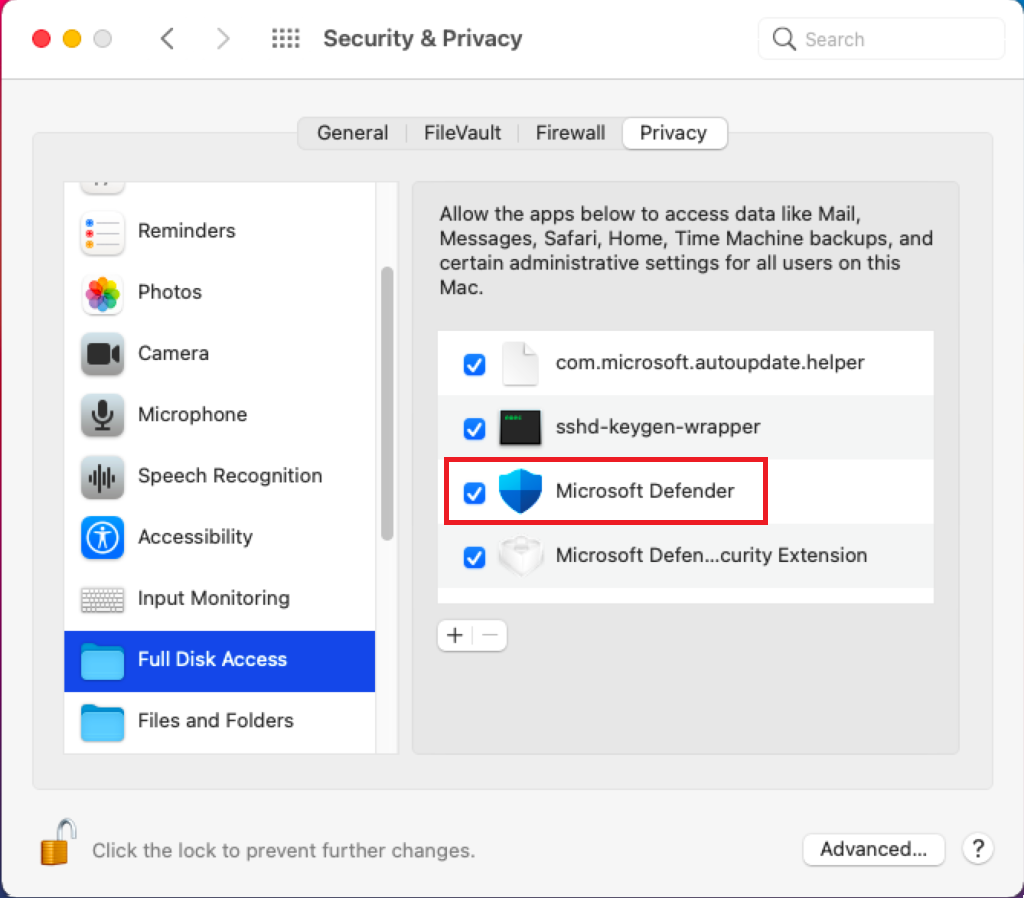The image size is (1024, 898).
Task: Disable com.microsoft.autoupdate.helper checkbox
Action: click(x=474, y=364)
